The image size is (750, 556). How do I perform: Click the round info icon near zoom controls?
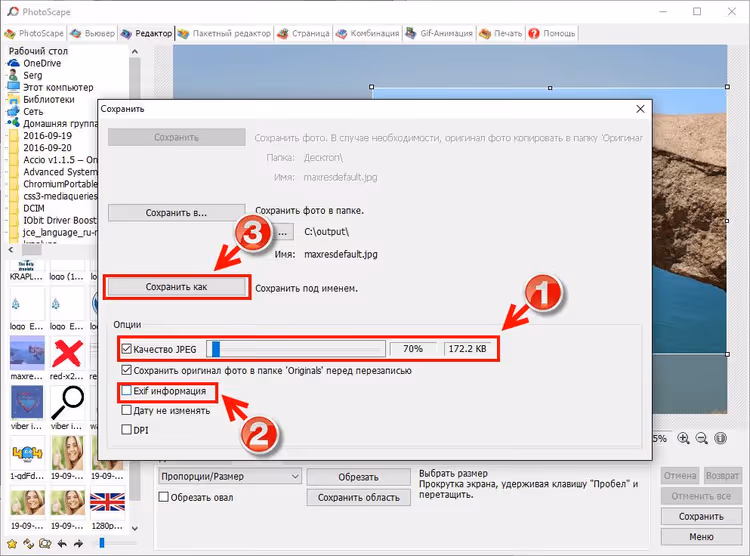pyautogui.click(x=720, y=438)
